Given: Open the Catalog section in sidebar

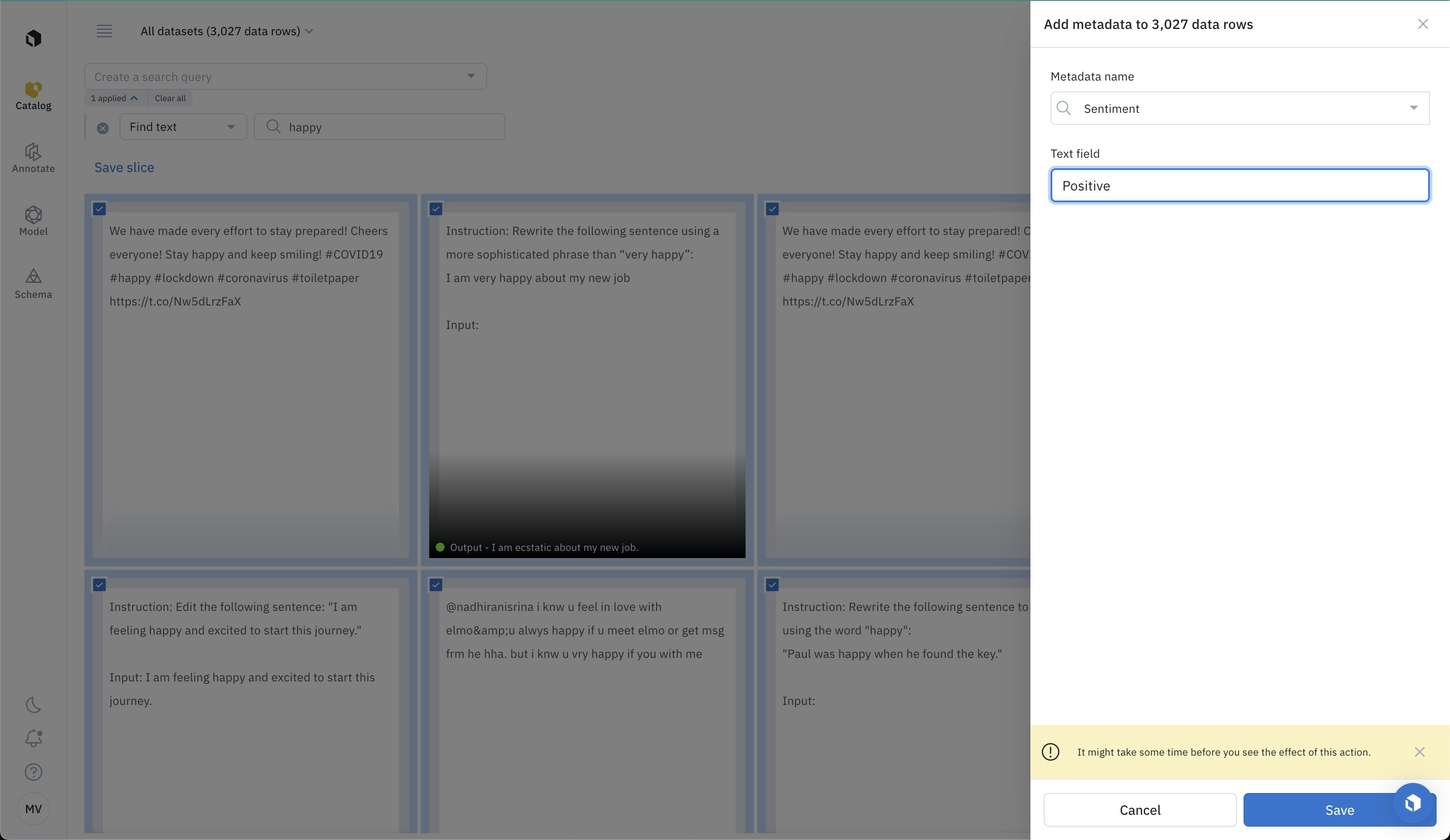Looking at the screenshot, I should [x=34, y=96].
